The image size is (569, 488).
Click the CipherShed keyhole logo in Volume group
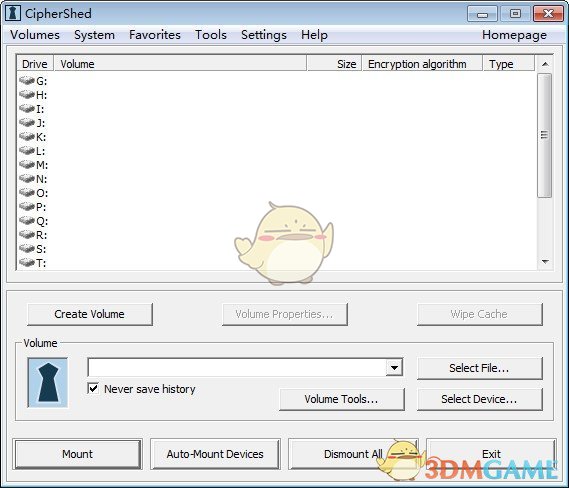[x=48, y=383]
